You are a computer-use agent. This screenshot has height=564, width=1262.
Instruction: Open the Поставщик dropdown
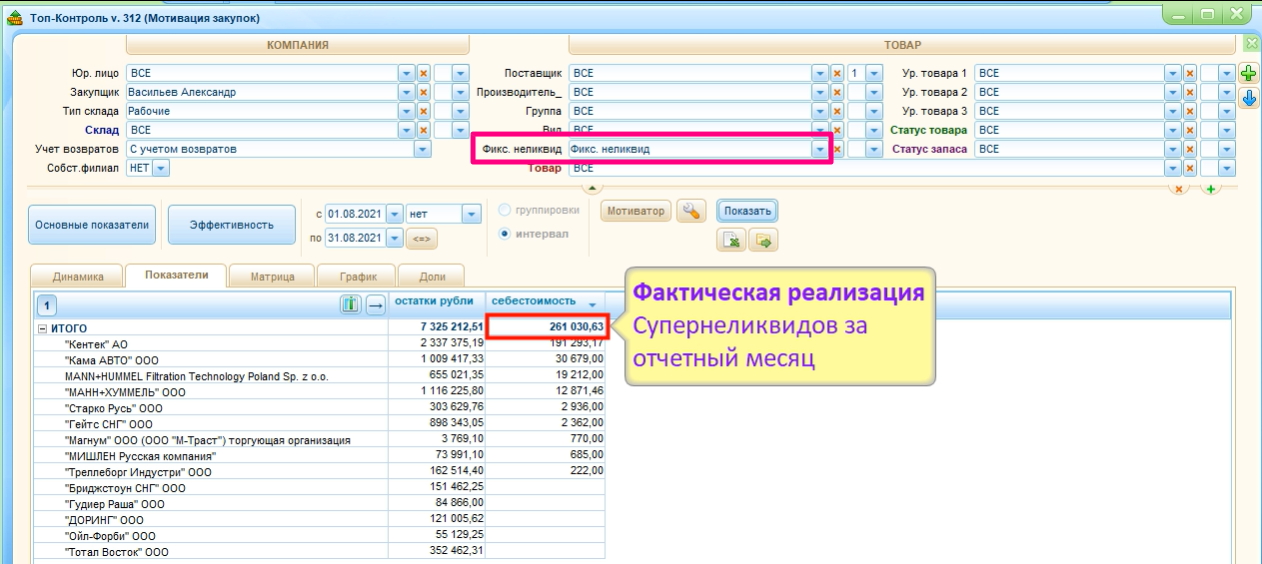point(820,73)
